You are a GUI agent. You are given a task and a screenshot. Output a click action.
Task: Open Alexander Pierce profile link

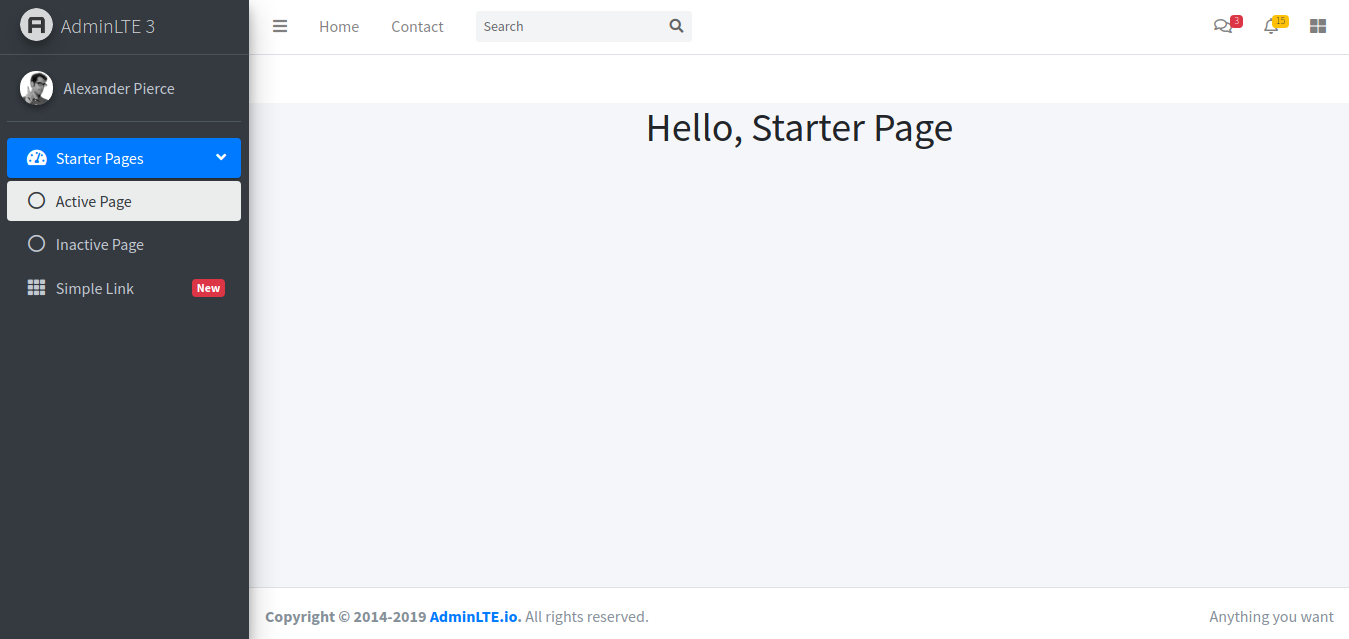(119, 89)
